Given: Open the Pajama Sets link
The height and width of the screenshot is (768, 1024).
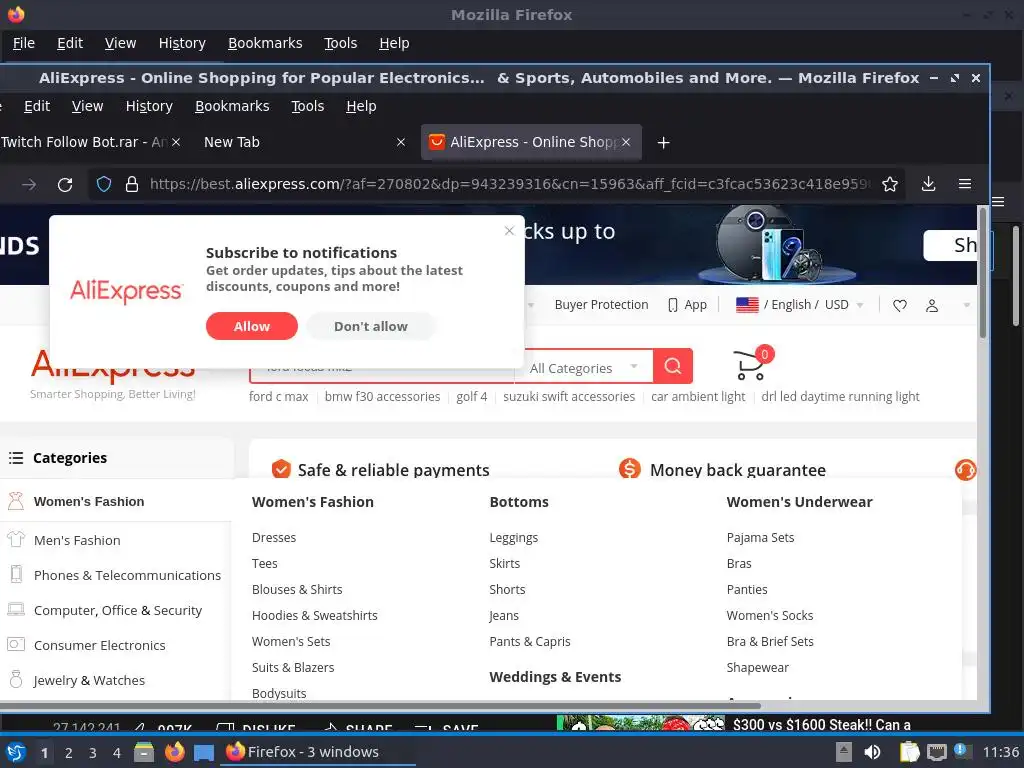Looking at the screenshot, I should 760,537.
